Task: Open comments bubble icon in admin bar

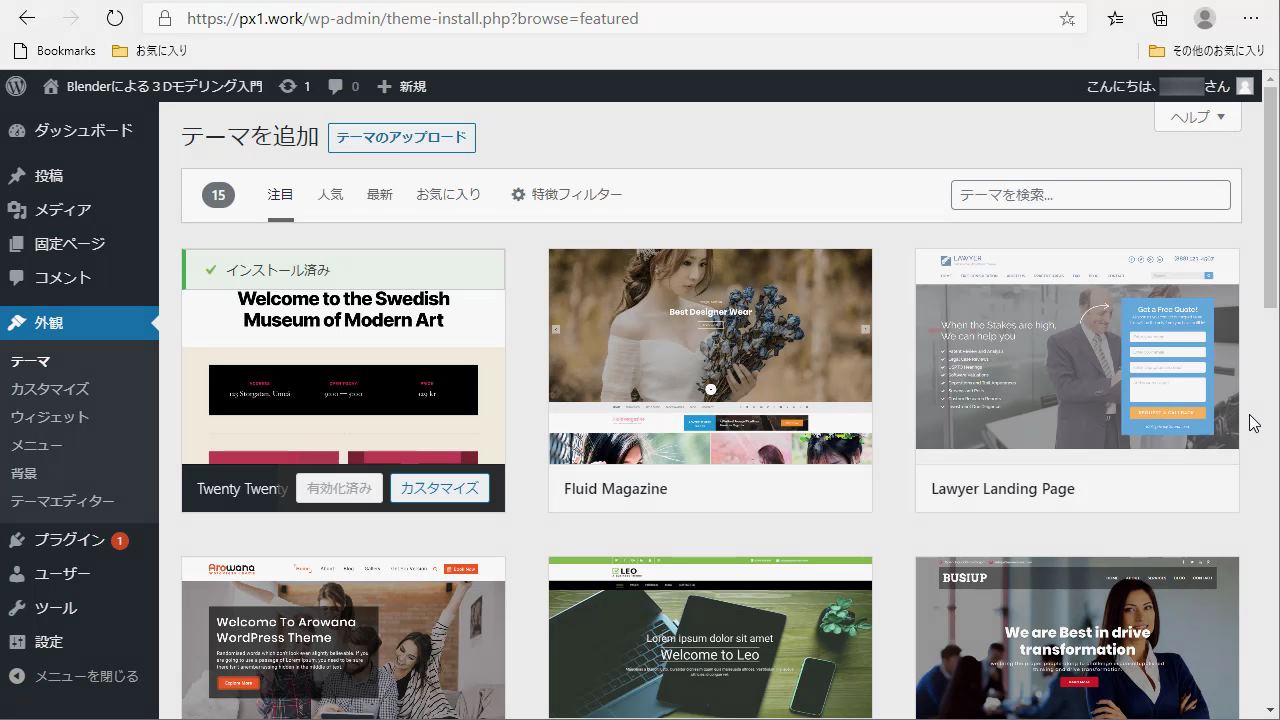Action: pyautogui.click(x=336, y=87)
